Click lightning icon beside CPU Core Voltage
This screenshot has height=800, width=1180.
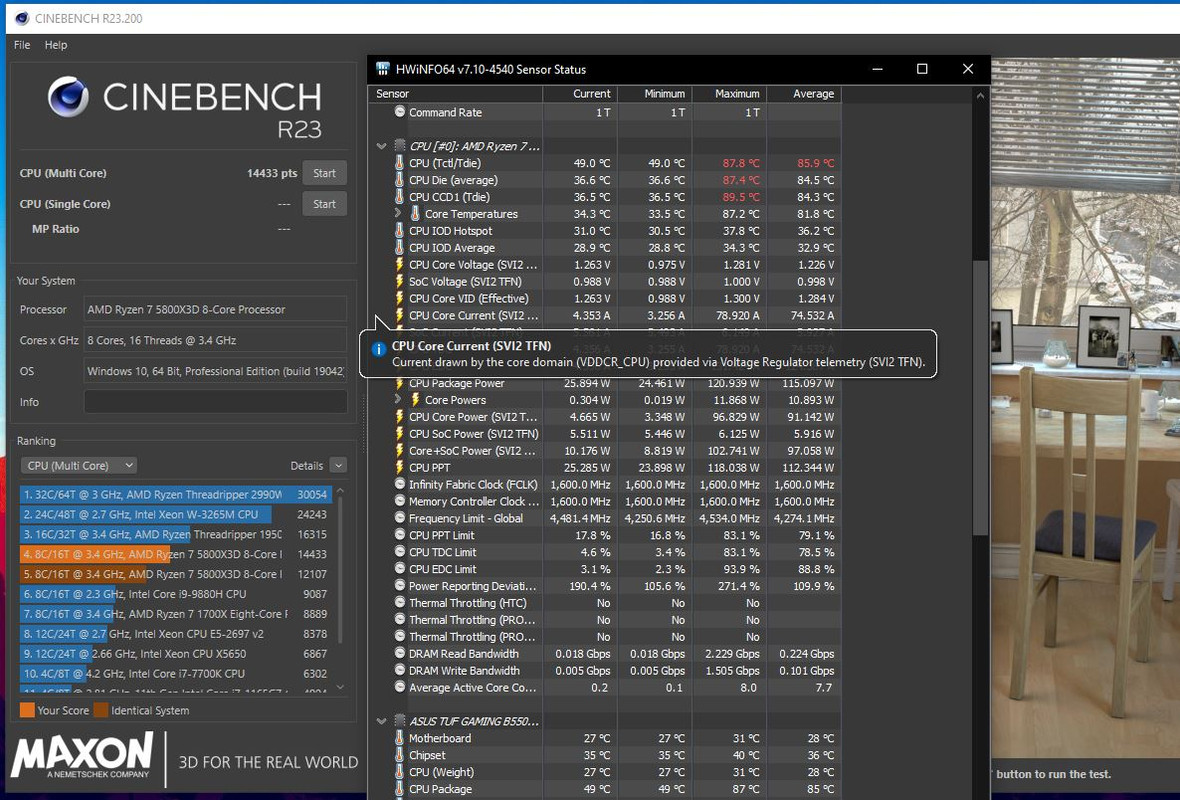tap(400, 264)
